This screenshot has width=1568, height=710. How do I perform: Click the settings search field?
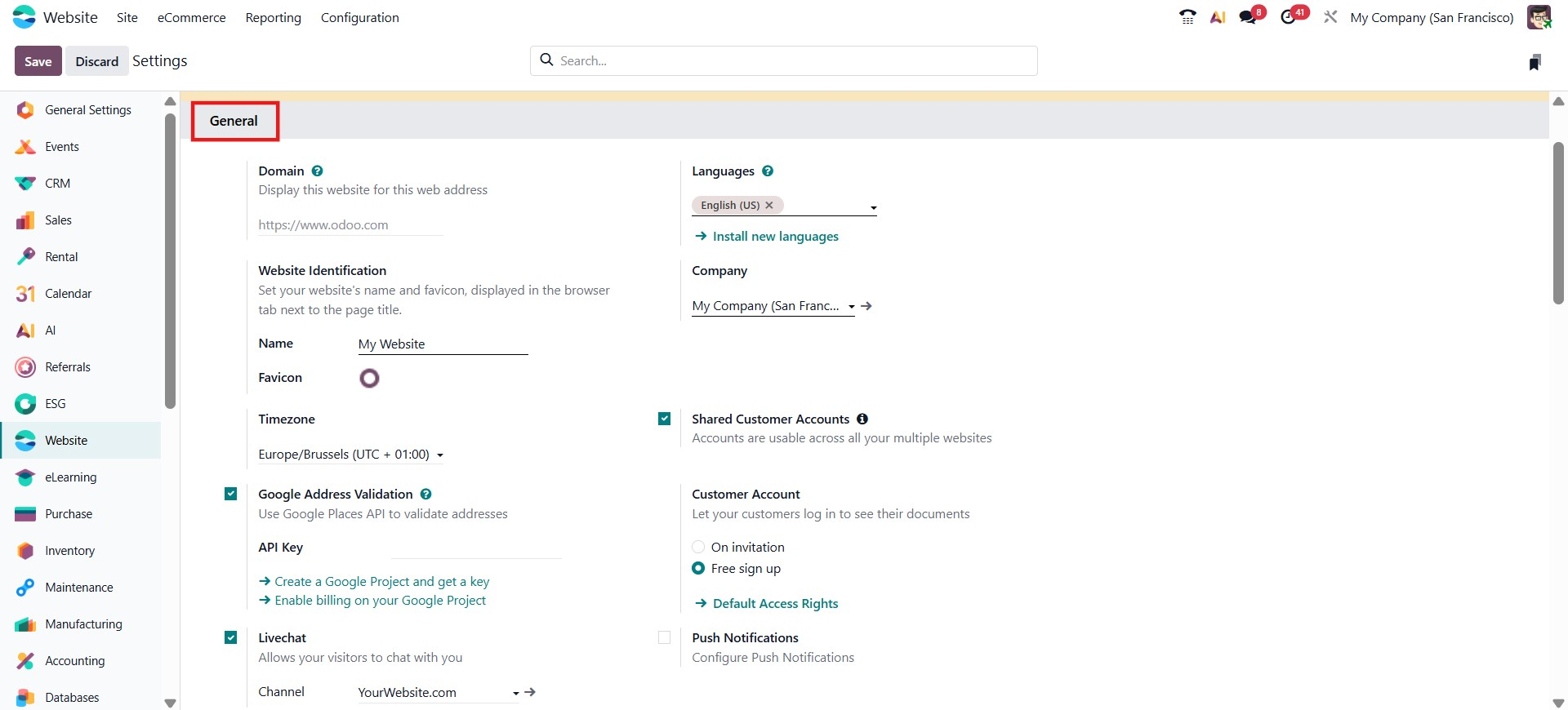point(784,60)
